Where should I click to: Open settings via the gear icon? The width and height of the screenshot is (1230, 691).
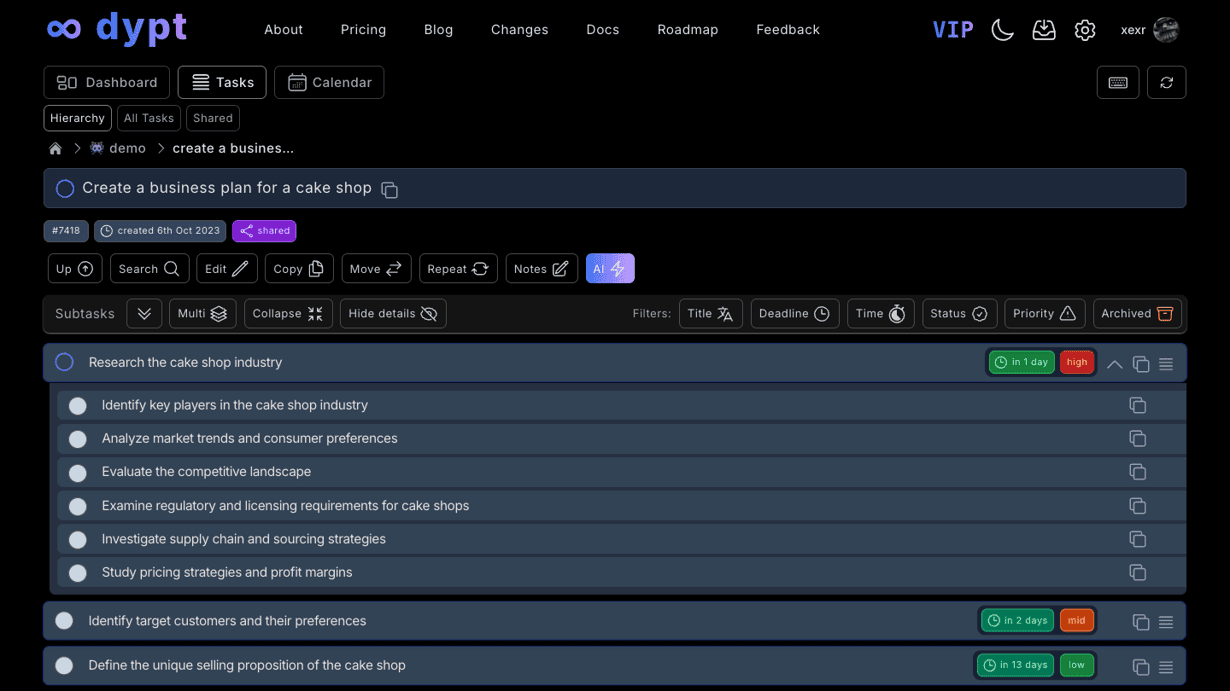pos(1085,30)
